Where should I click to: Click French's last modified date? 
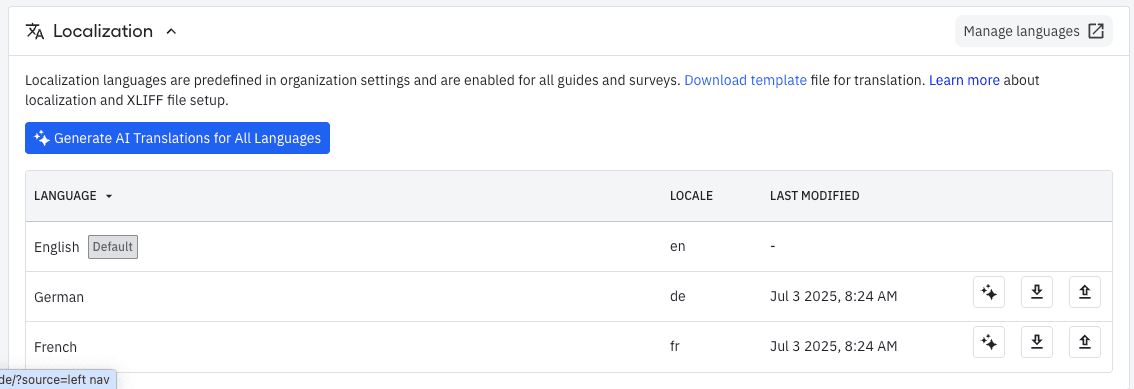pos(834,346)
